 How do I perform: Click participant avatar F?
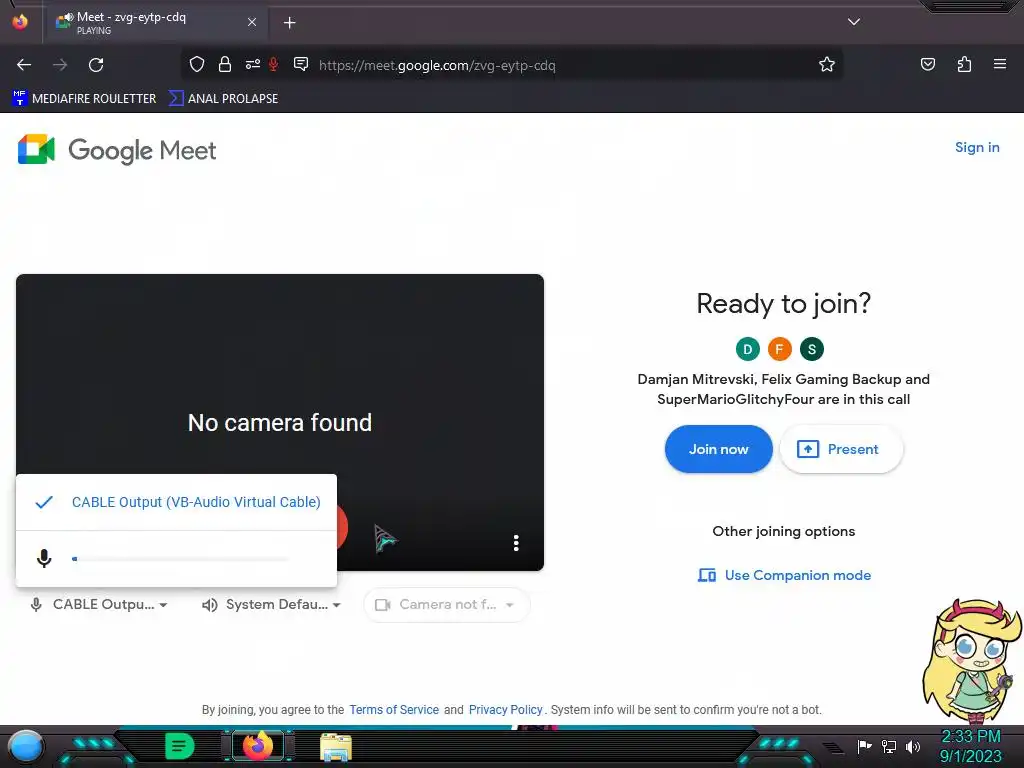tap(779, 349)
